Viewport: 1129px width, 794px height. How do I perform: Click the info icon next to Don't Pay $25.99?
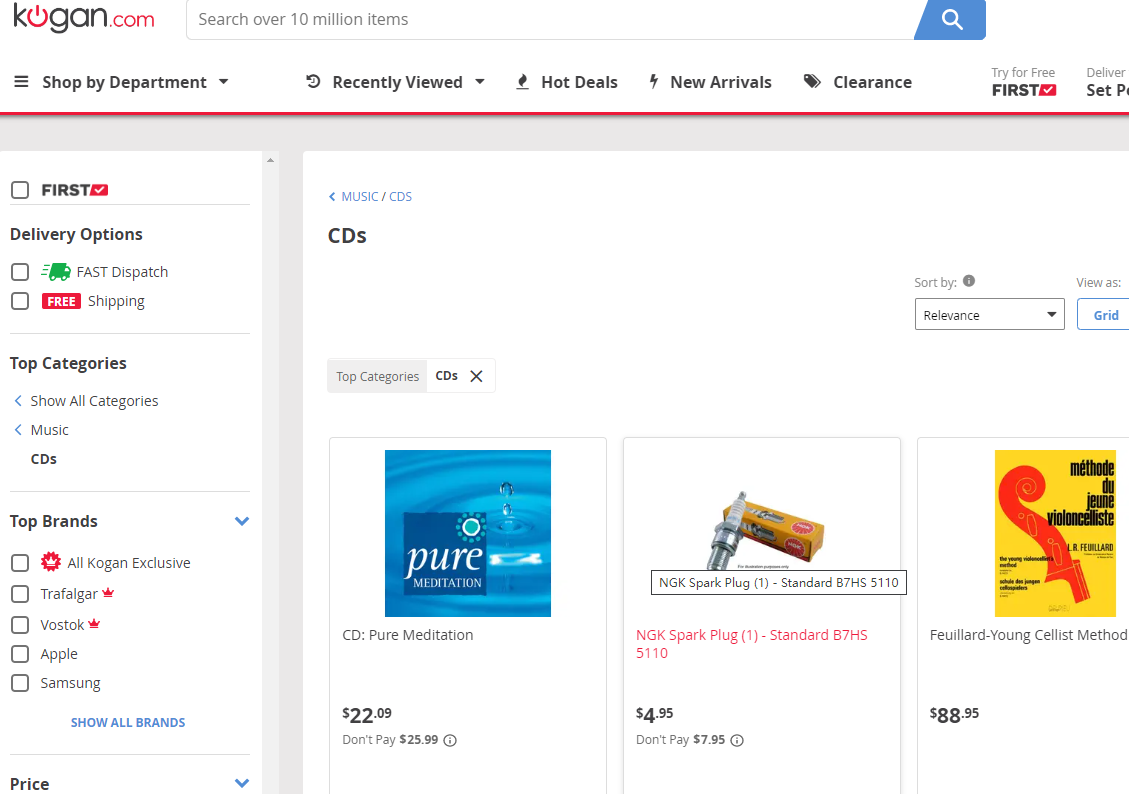[450, 741]
